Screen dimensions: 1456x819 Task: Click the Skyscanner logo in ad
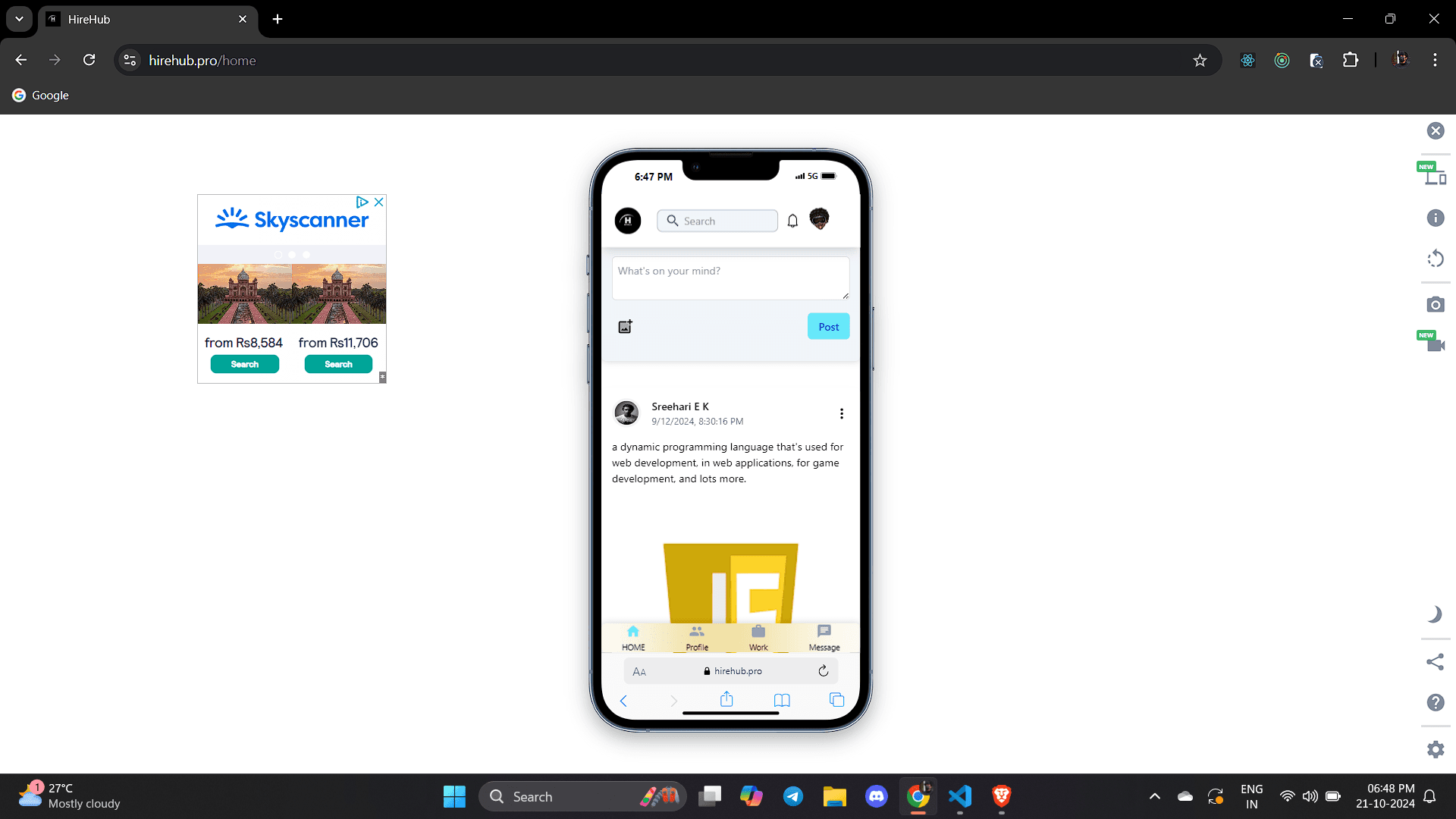point(292,220)
